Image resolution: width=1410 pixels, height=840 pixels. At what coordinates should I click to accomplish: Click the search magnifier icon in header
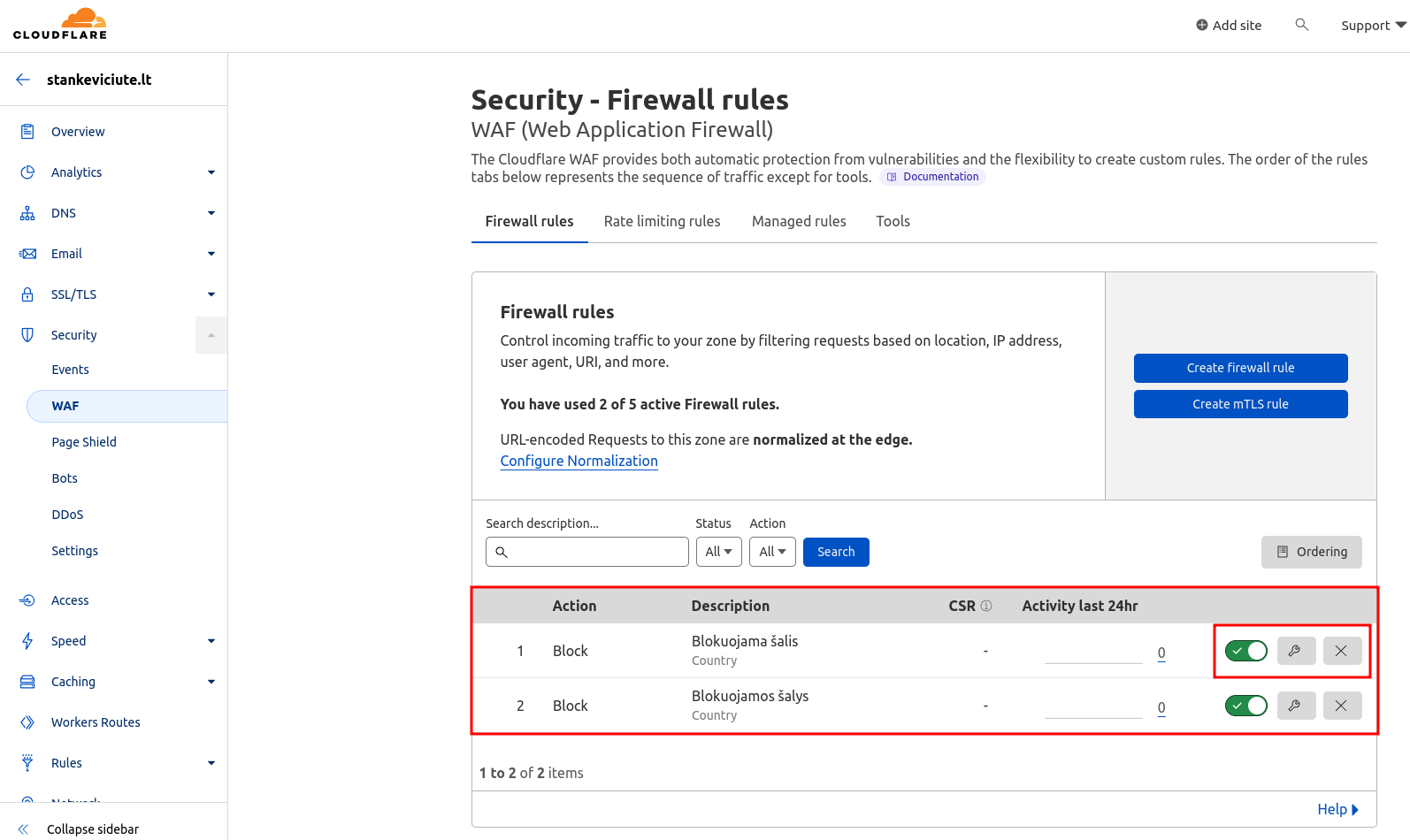tap(1301, 25)
